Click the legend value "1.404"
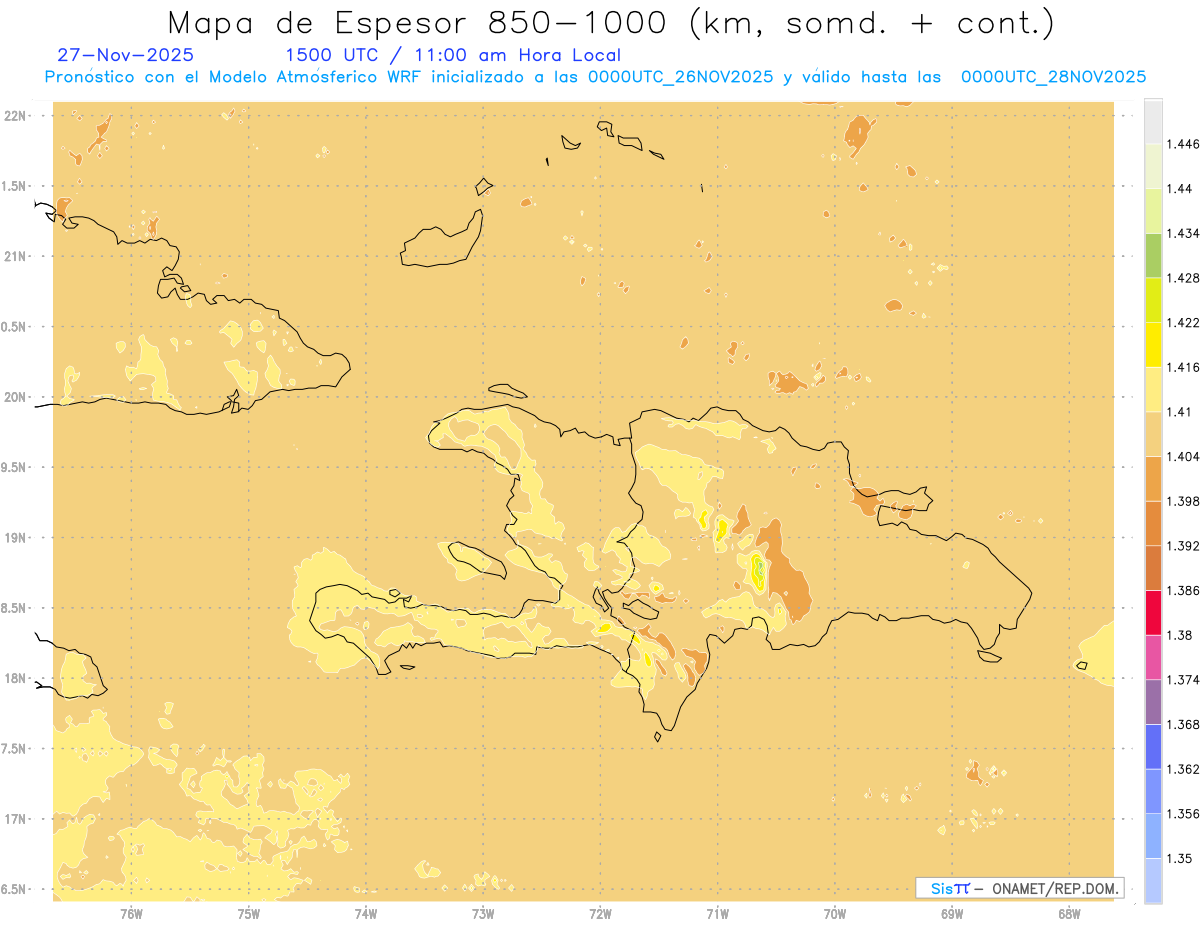This screenshot has width=1200, height=927. pos(1183,456)
